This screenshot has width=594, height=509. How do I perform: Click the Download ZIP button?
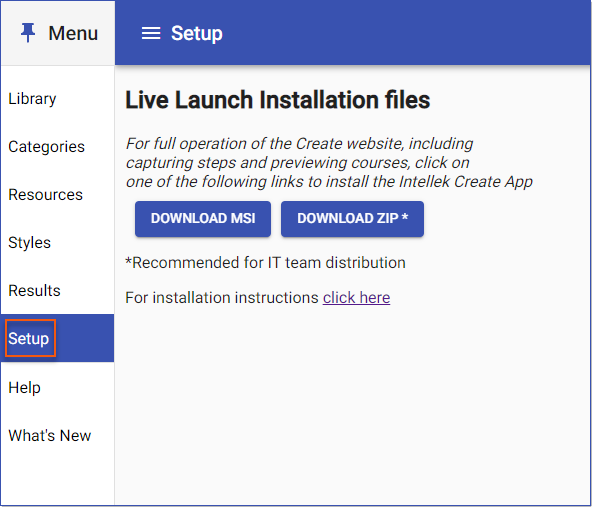click(352, 219)
